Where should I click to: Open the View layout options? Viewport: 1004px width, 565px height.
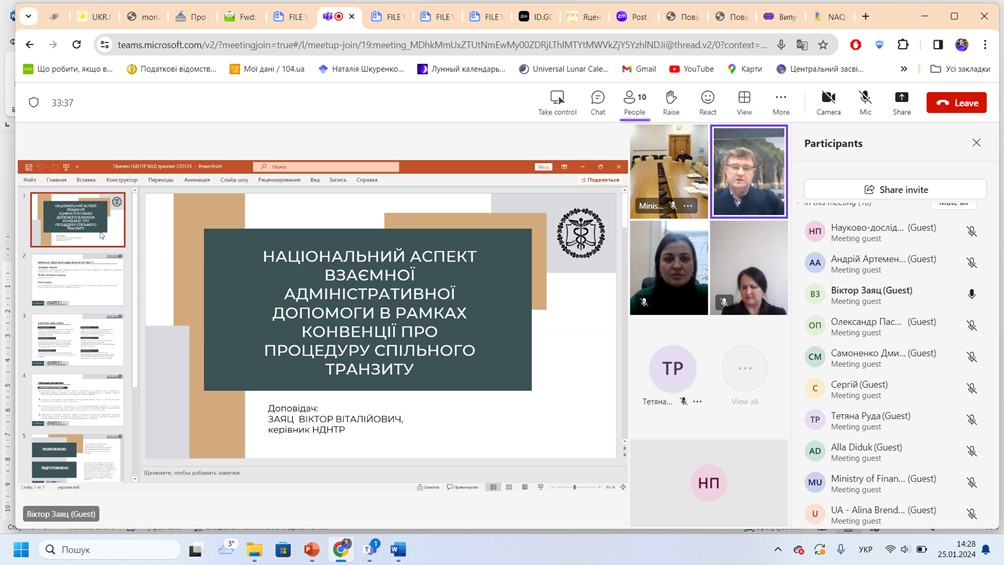coord(744,102)
